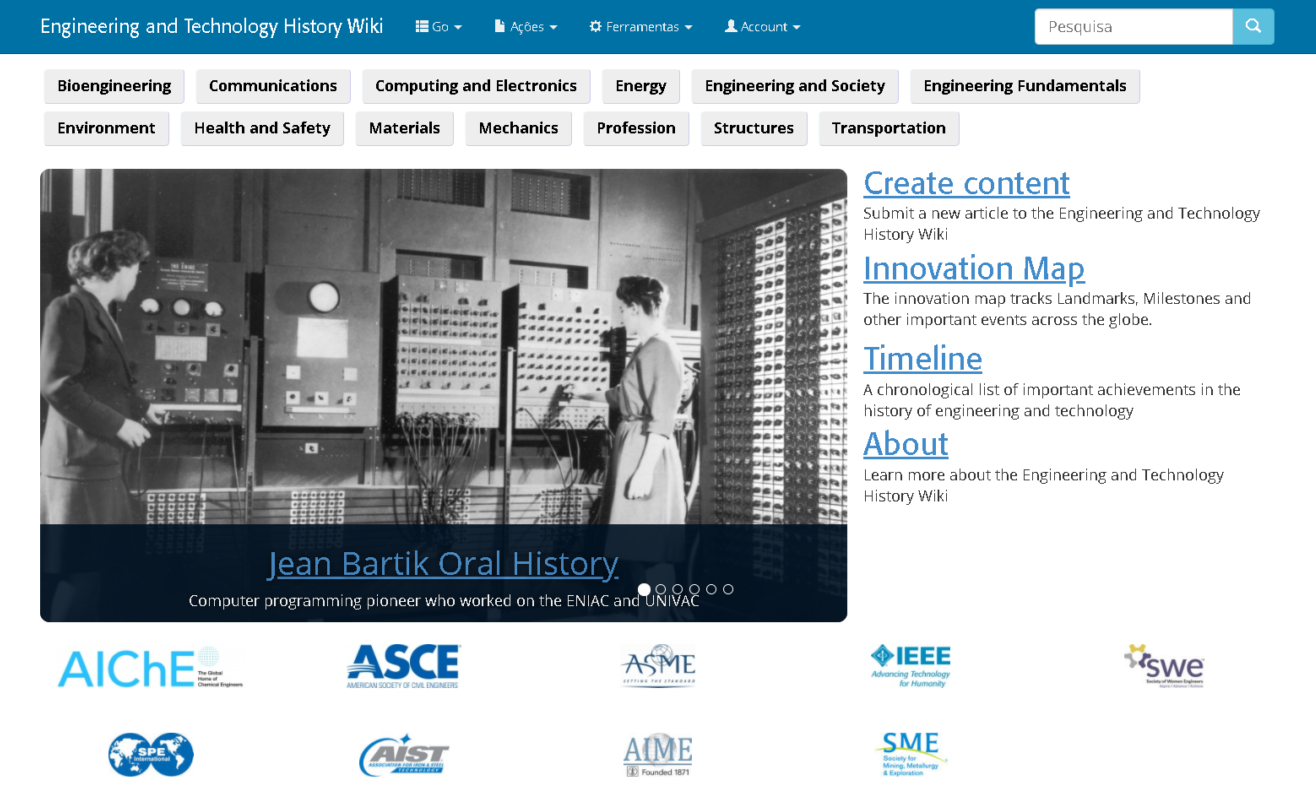Open the About link
This screenshot has height=802, width=1316.
tap(906, 443)
